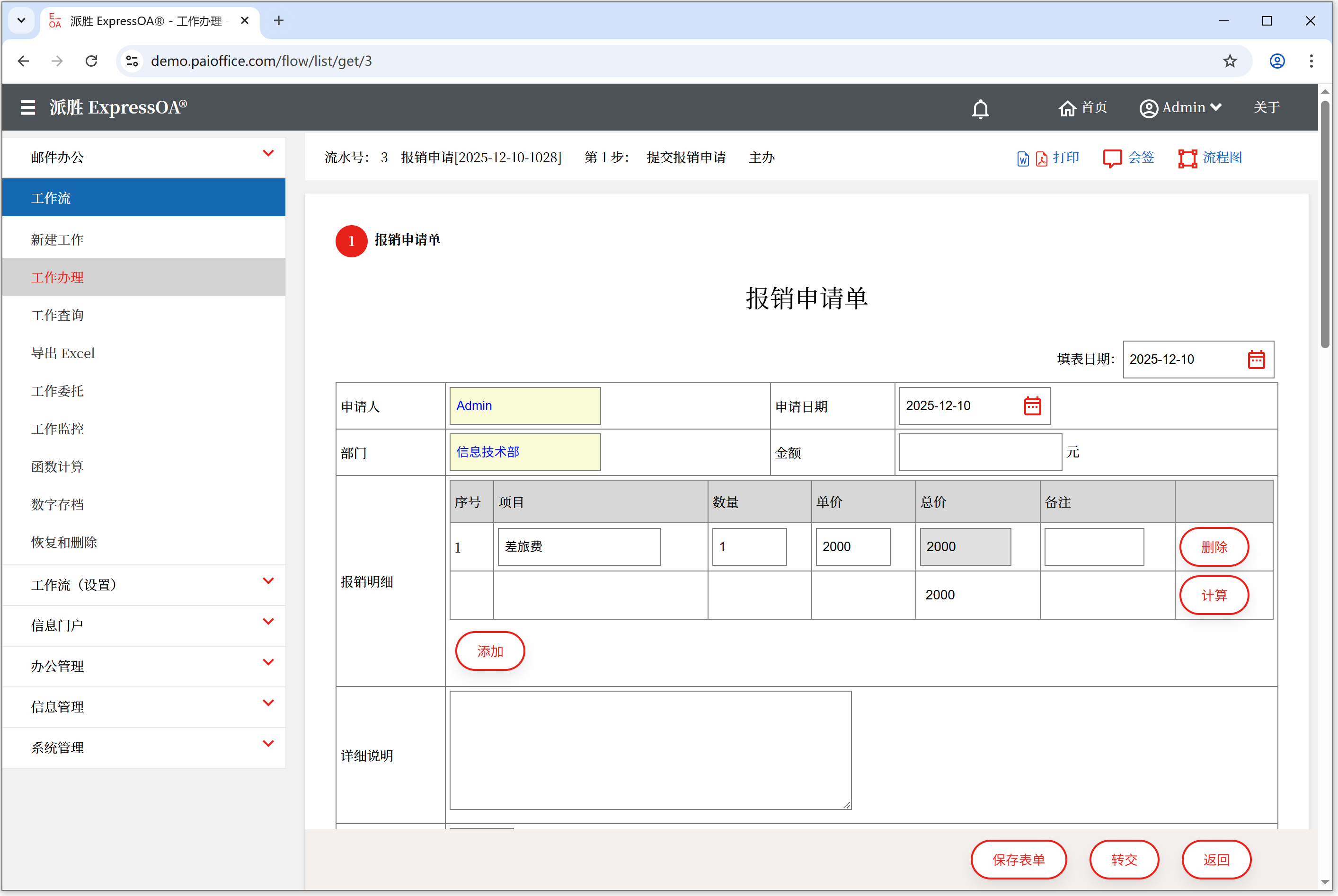The image size is (1338, 896).
Task: Open the 流程图 flowchart icon
Action: click(x=1187, y=158)
